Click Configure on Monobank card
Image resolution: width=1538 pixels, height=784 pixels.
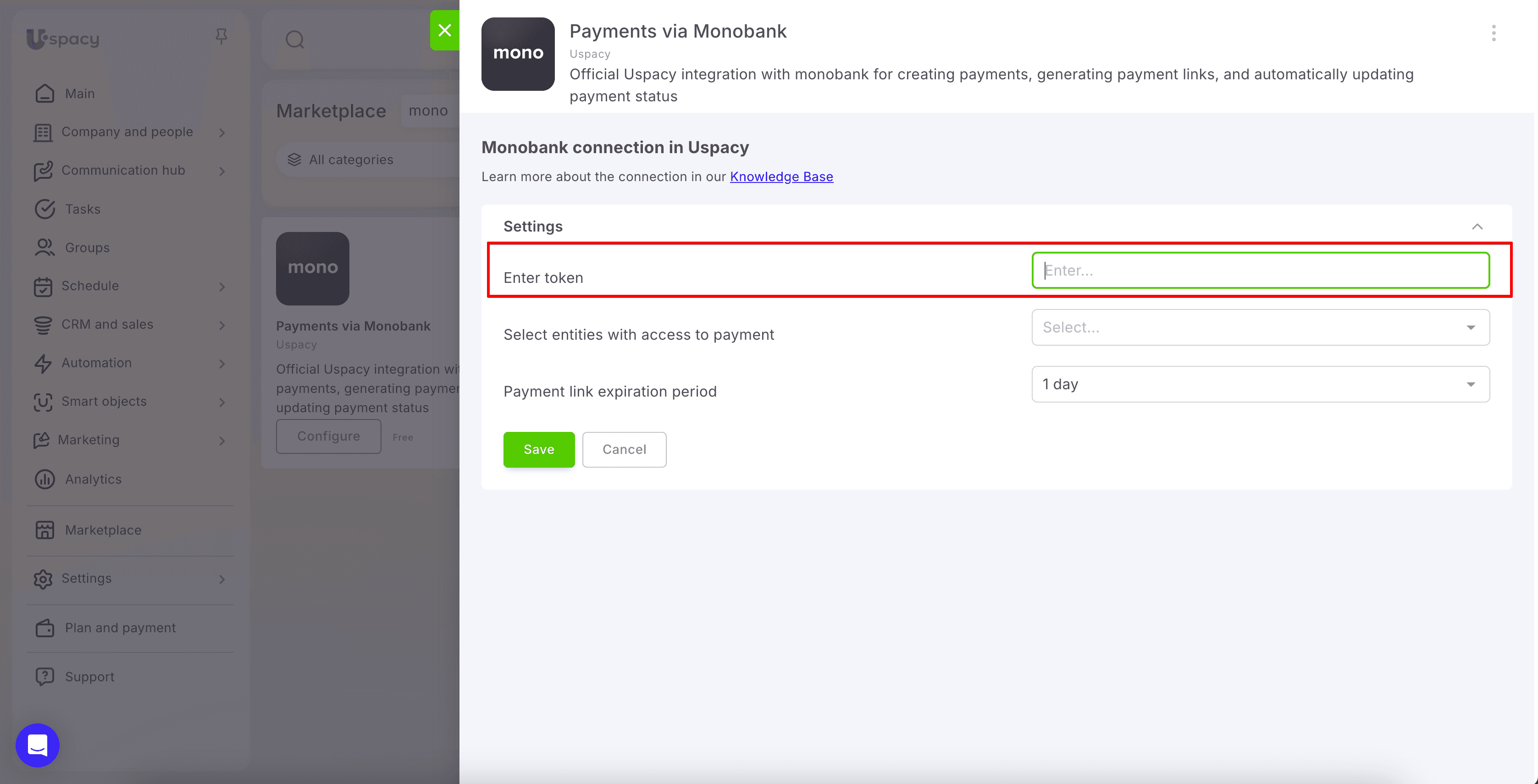[328, 436]
